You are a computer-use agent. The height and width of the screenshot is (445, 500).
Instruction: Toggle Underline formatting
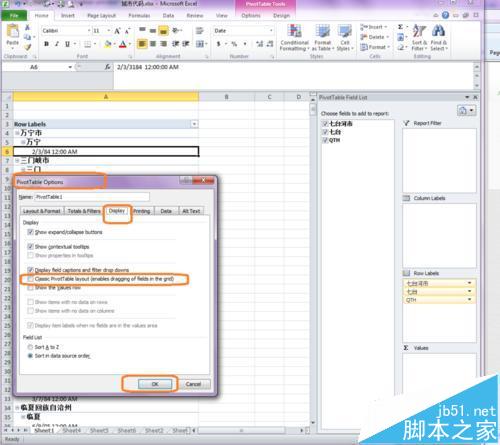click(67, 44)
